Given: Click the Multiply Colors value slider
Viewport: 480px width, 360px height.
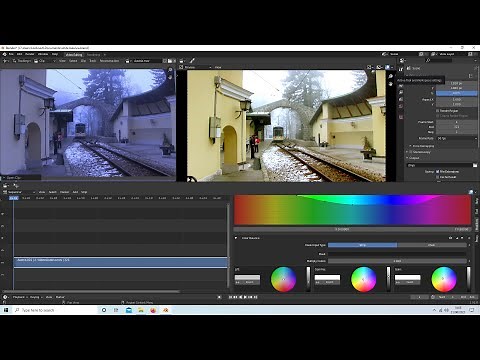Looking at the screenshot, I should point(397,261).
